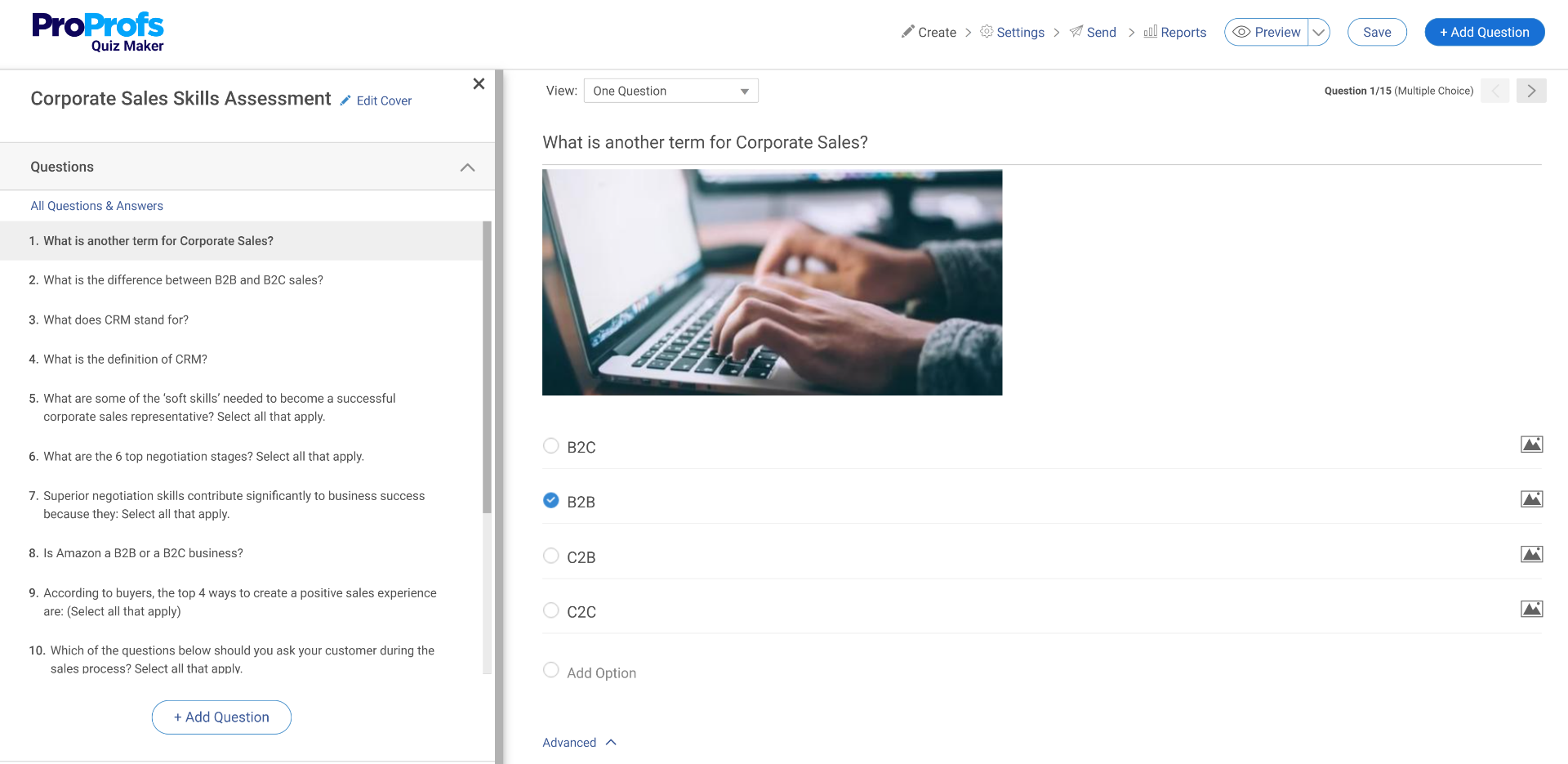Open All Questions & Answers link
The image size is (1568, 764).
click(97, 206)
